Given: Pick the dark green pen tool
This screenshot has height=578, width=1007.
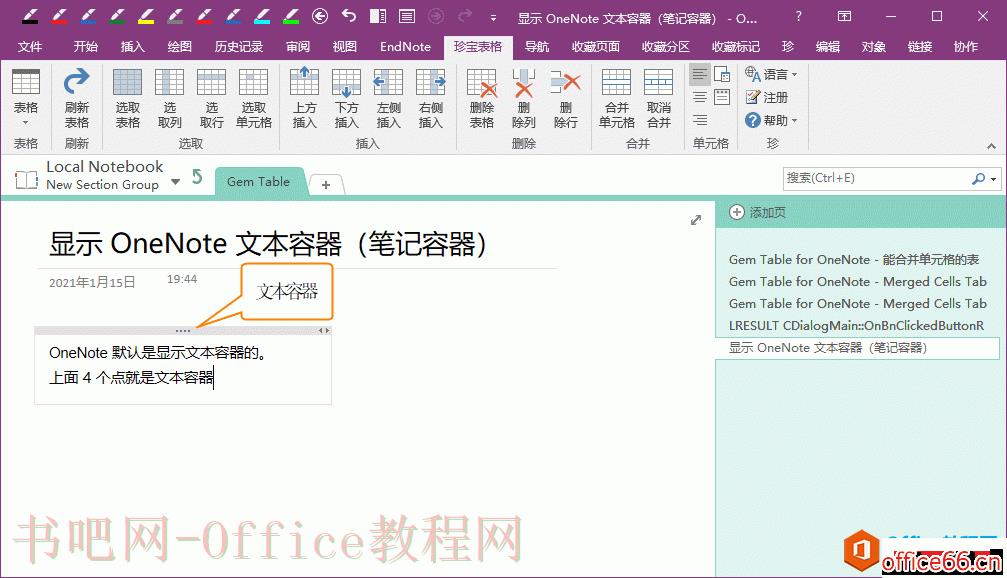Looking at the screenshot, I should pos(117,15).
